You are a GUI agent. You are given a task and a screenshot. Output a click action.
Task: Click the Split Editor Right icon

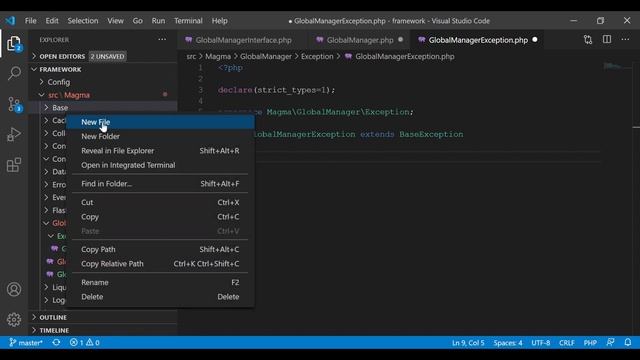click(607, 40)
